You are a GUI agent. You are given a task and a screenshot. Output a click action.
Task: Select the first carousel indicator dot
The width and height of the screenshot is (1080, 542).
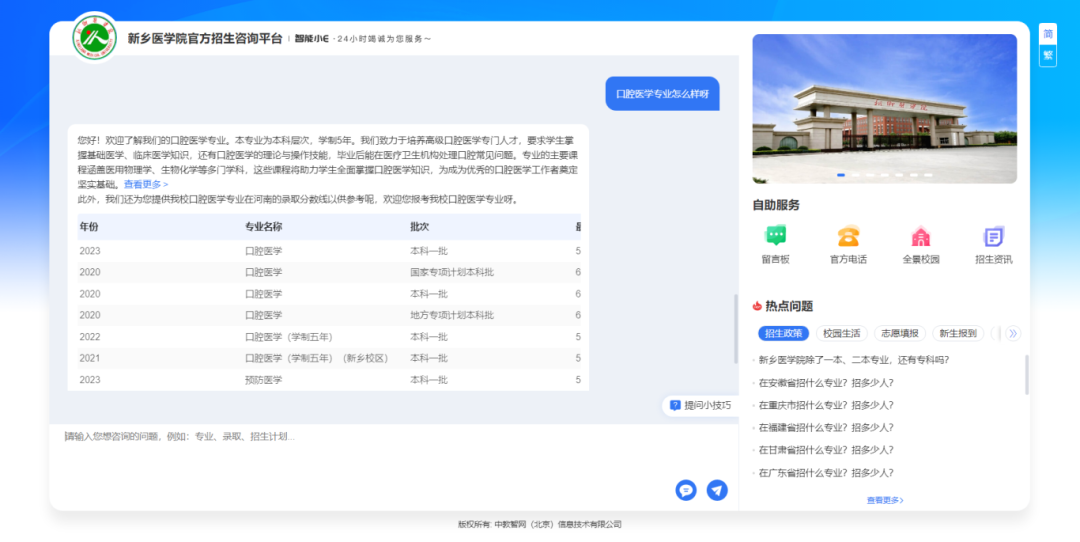pos(841,175)
